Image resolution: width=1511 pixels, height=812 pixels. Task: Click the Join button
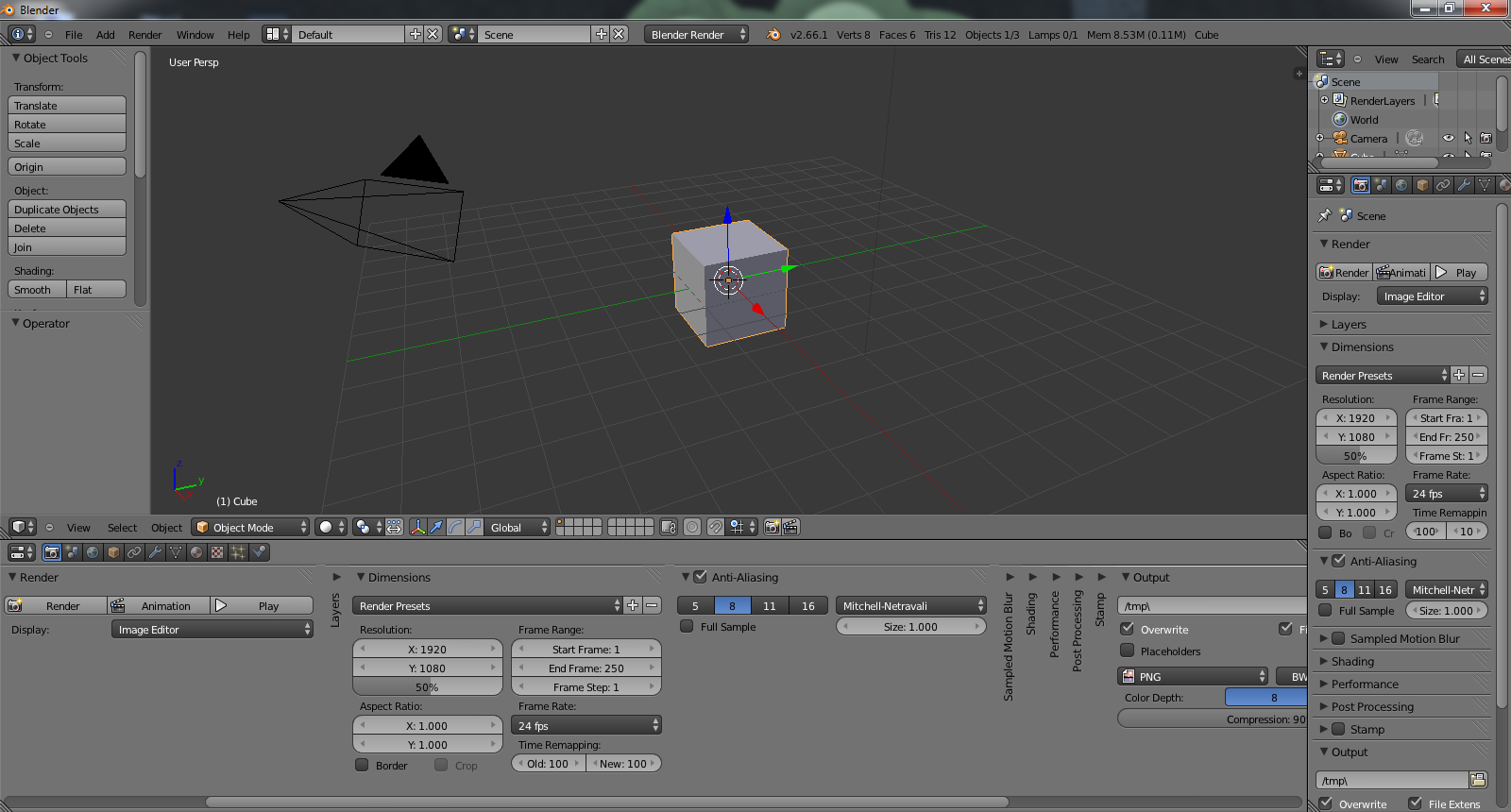pos(67,246)
